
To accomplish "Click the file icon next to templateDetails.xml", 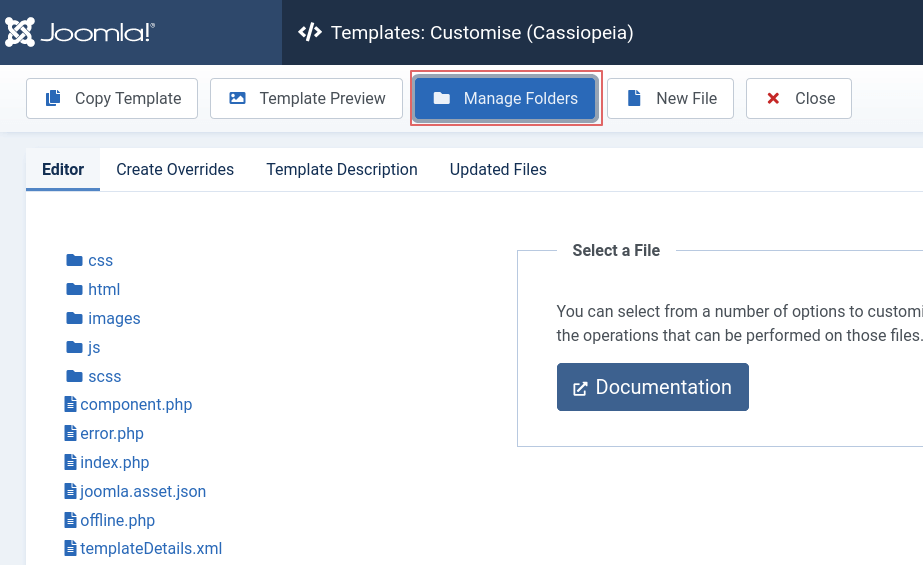I will pyautogui.click(x=70, y=548).
